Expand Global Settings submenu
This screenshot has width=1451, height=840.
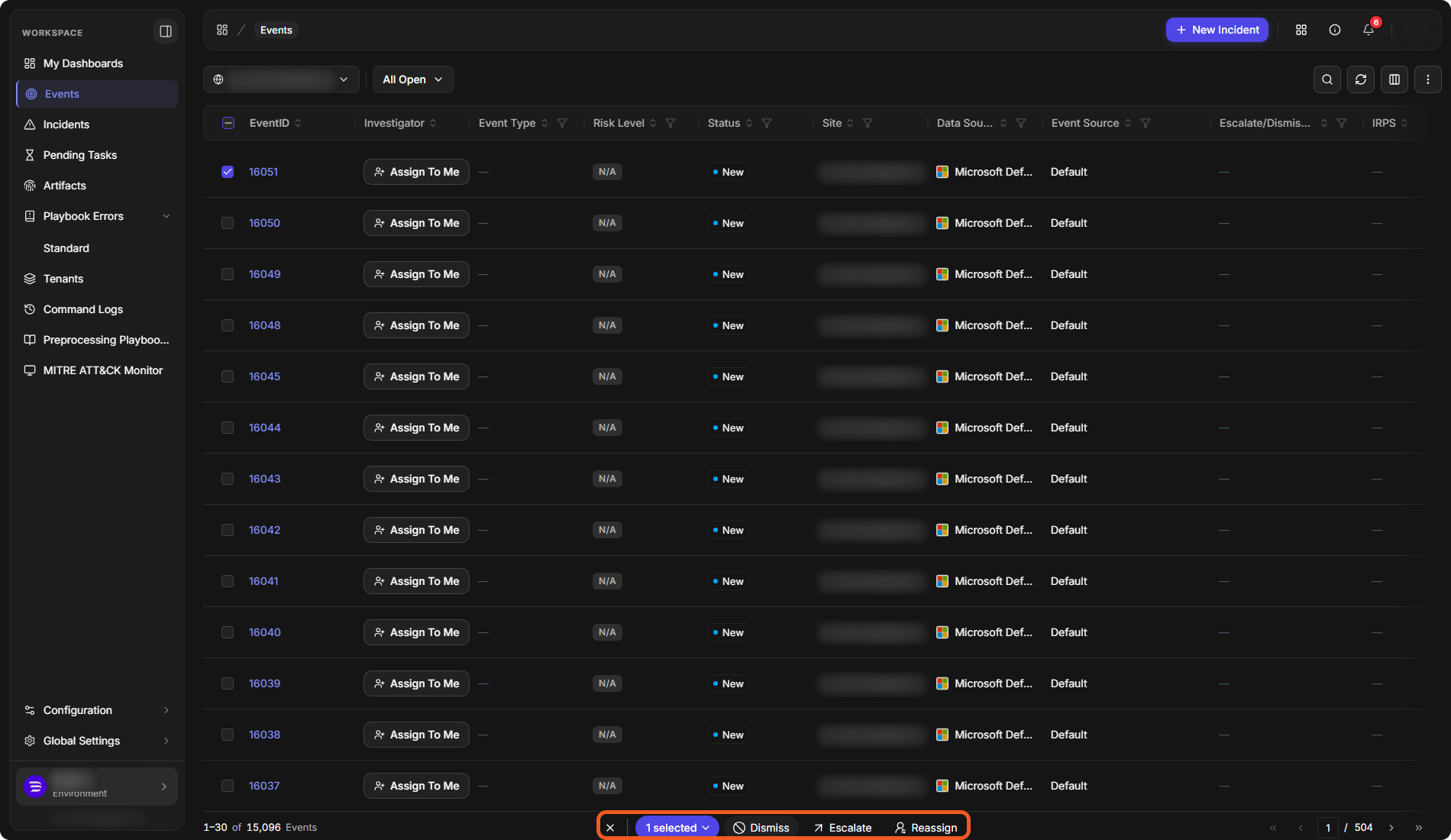point(97,741)
